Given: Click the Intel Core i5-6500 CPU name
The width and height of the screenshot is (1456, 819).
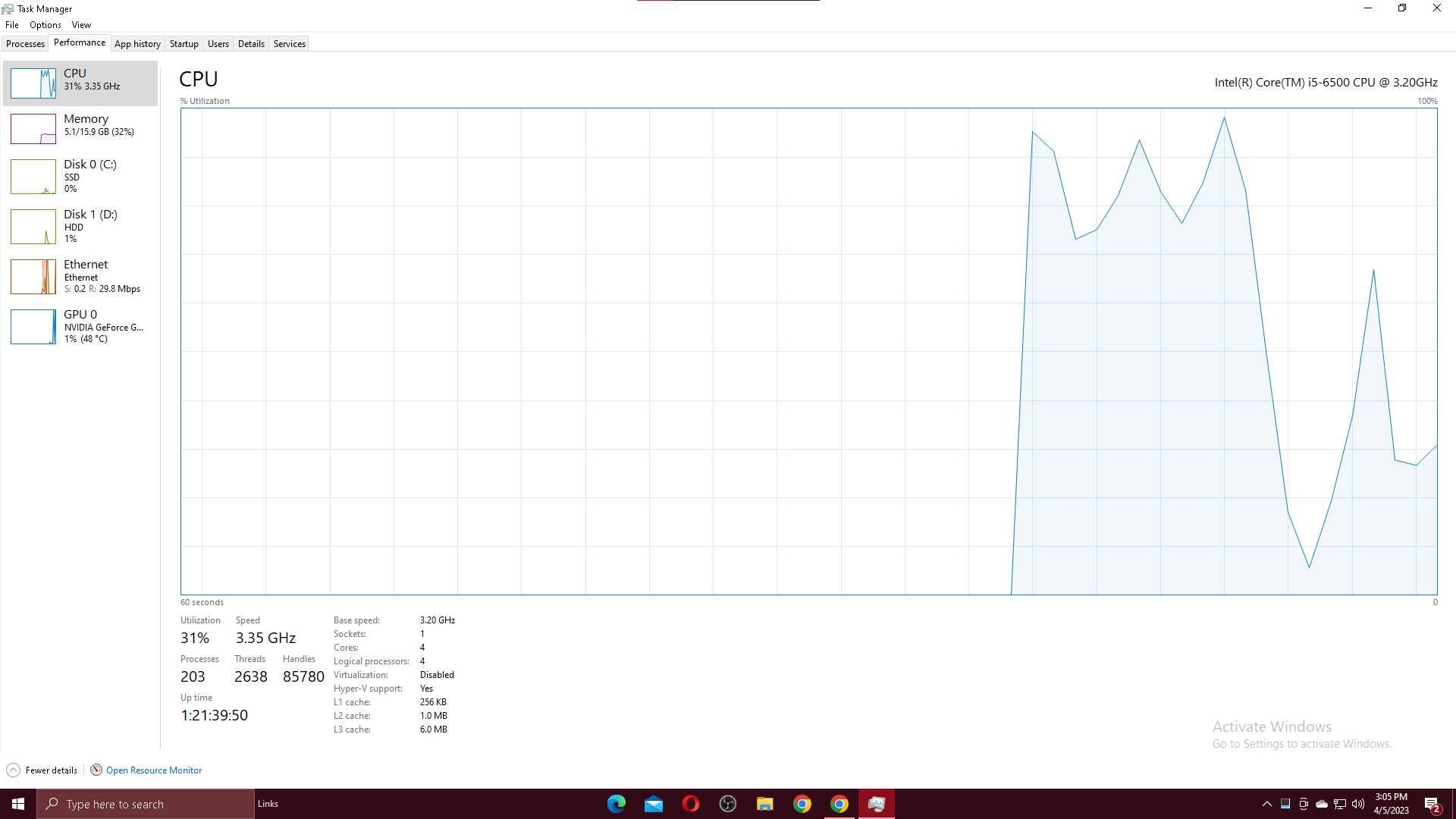Looking at the screenshot, I should coord(1326,82).
